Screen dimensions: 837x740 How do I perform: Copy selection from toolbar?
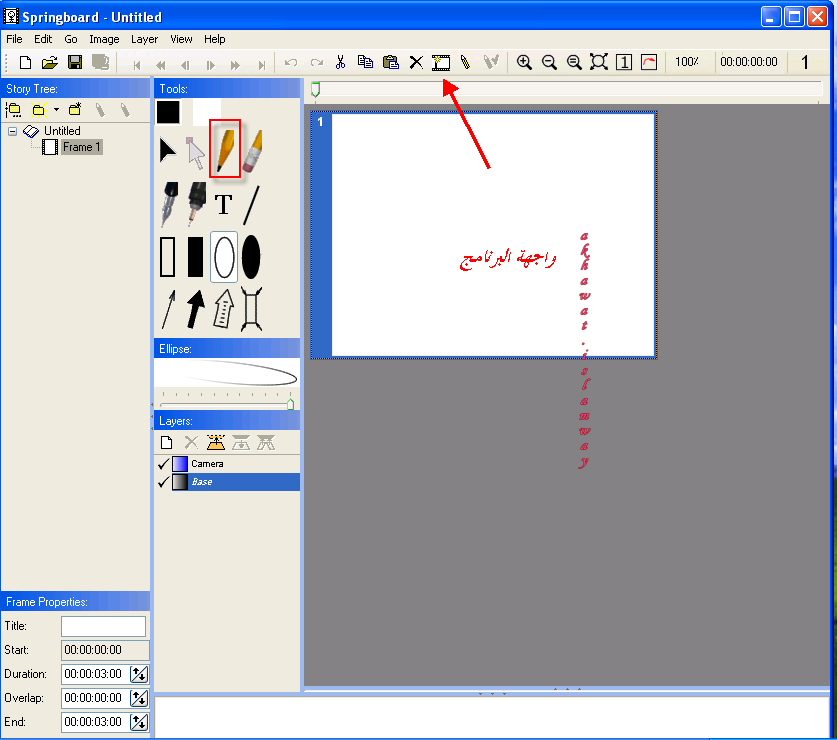click(x=365, y=62)
